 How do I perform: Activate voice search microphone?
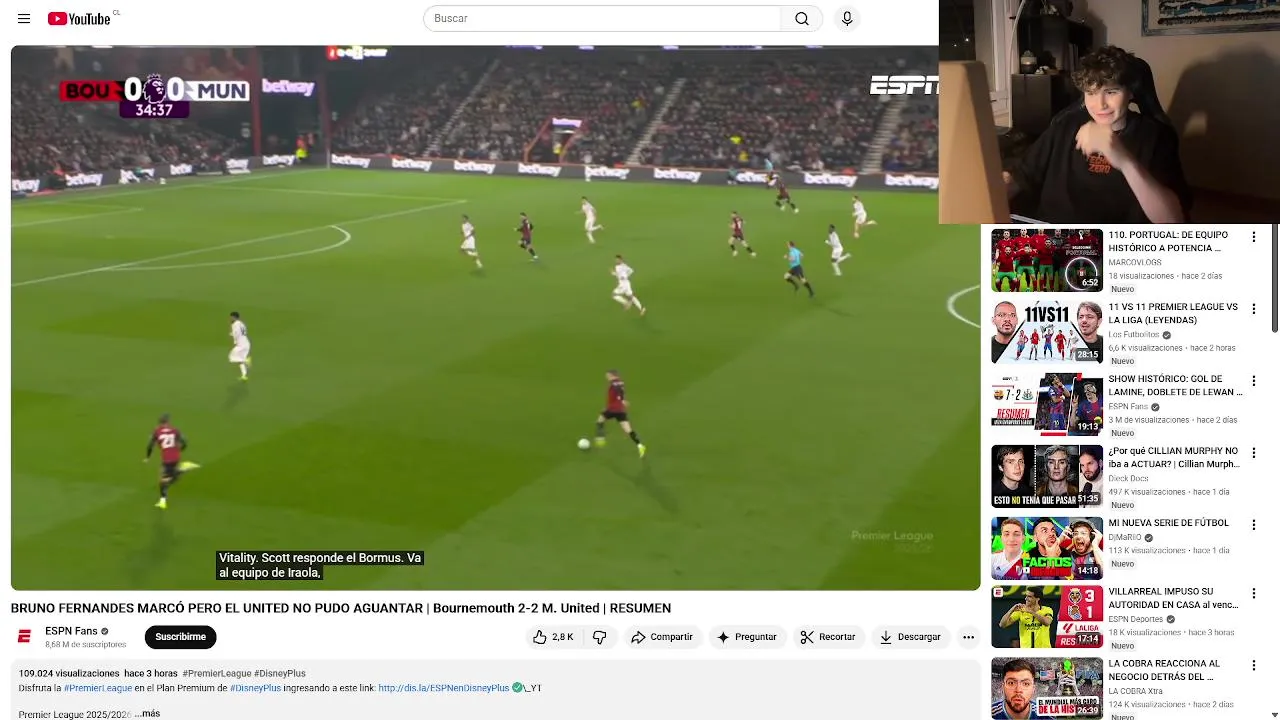[x=847, y=18]
